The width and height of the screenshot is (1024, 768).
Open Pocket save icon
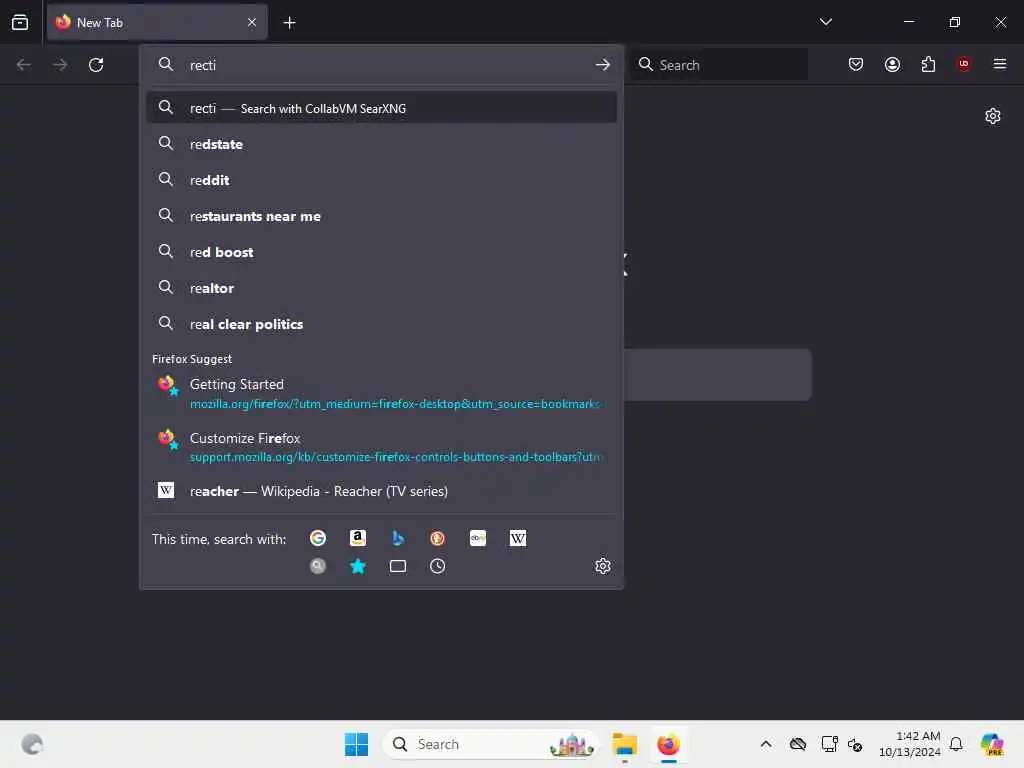point(856,64)
